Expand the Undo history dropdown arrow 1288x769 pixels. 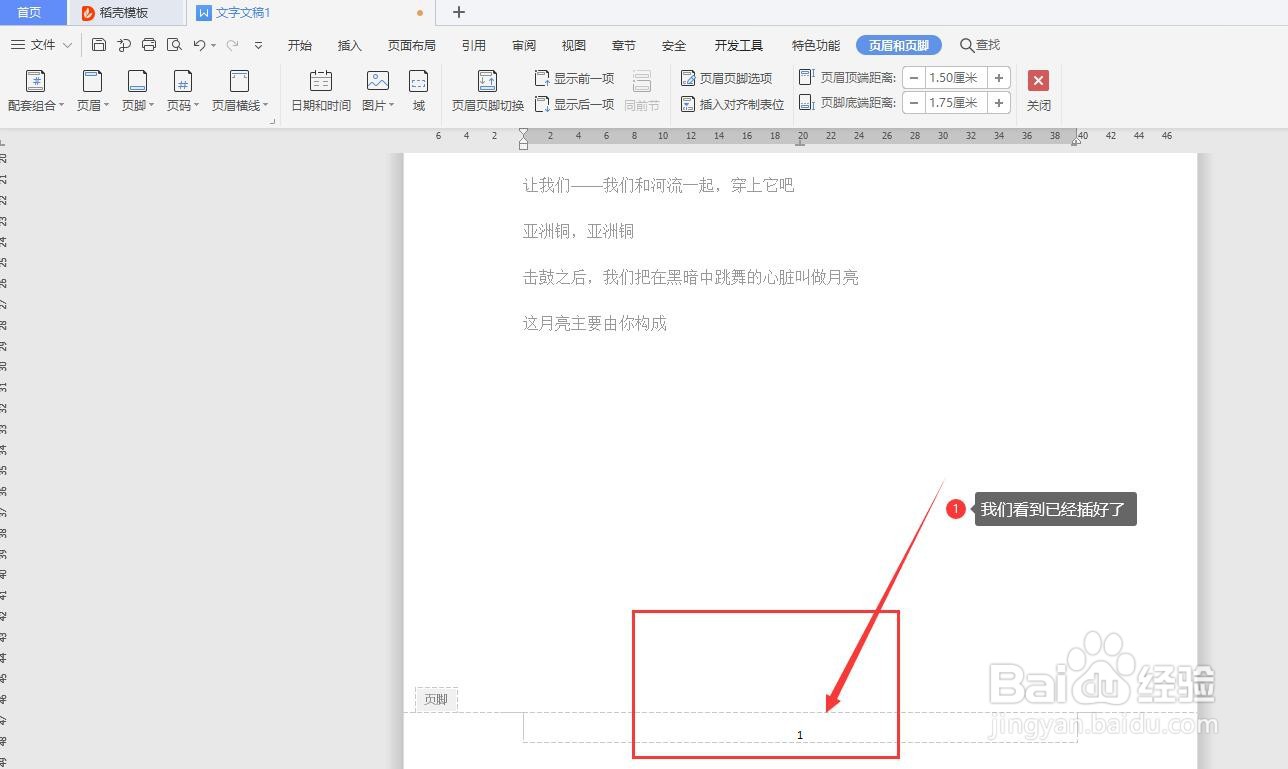[213, 46]
